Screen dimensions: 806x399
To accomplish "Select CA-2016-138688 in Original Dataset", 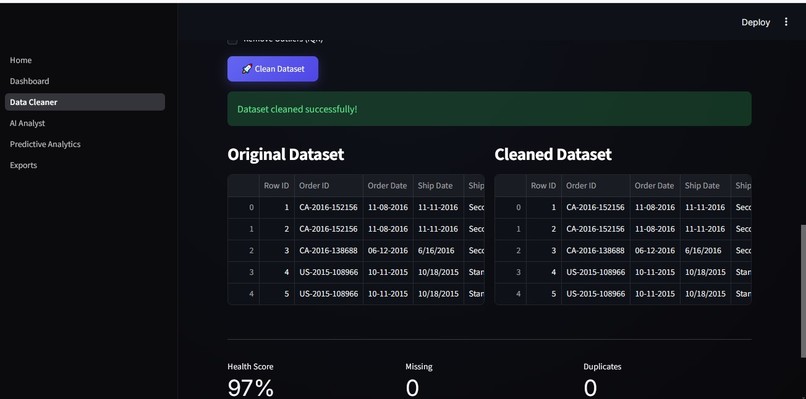I will pos(328,250).
